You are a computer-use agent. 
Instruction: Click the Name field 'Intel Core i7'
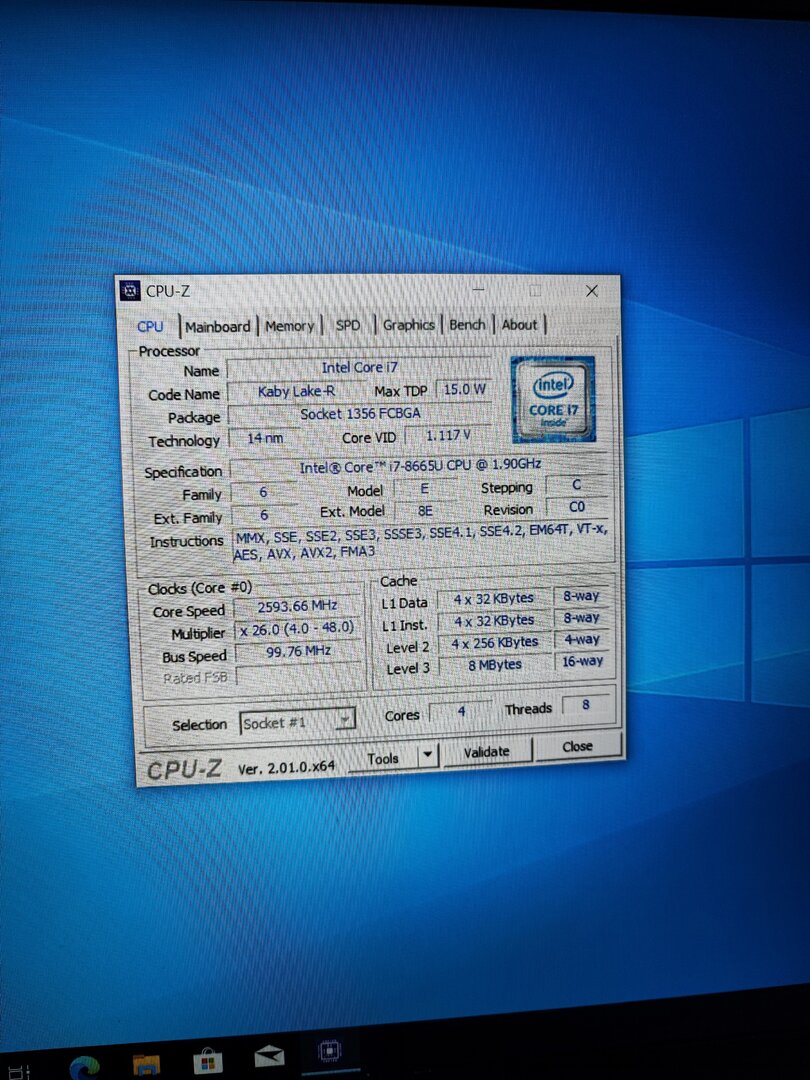click(x=359, y=368)
